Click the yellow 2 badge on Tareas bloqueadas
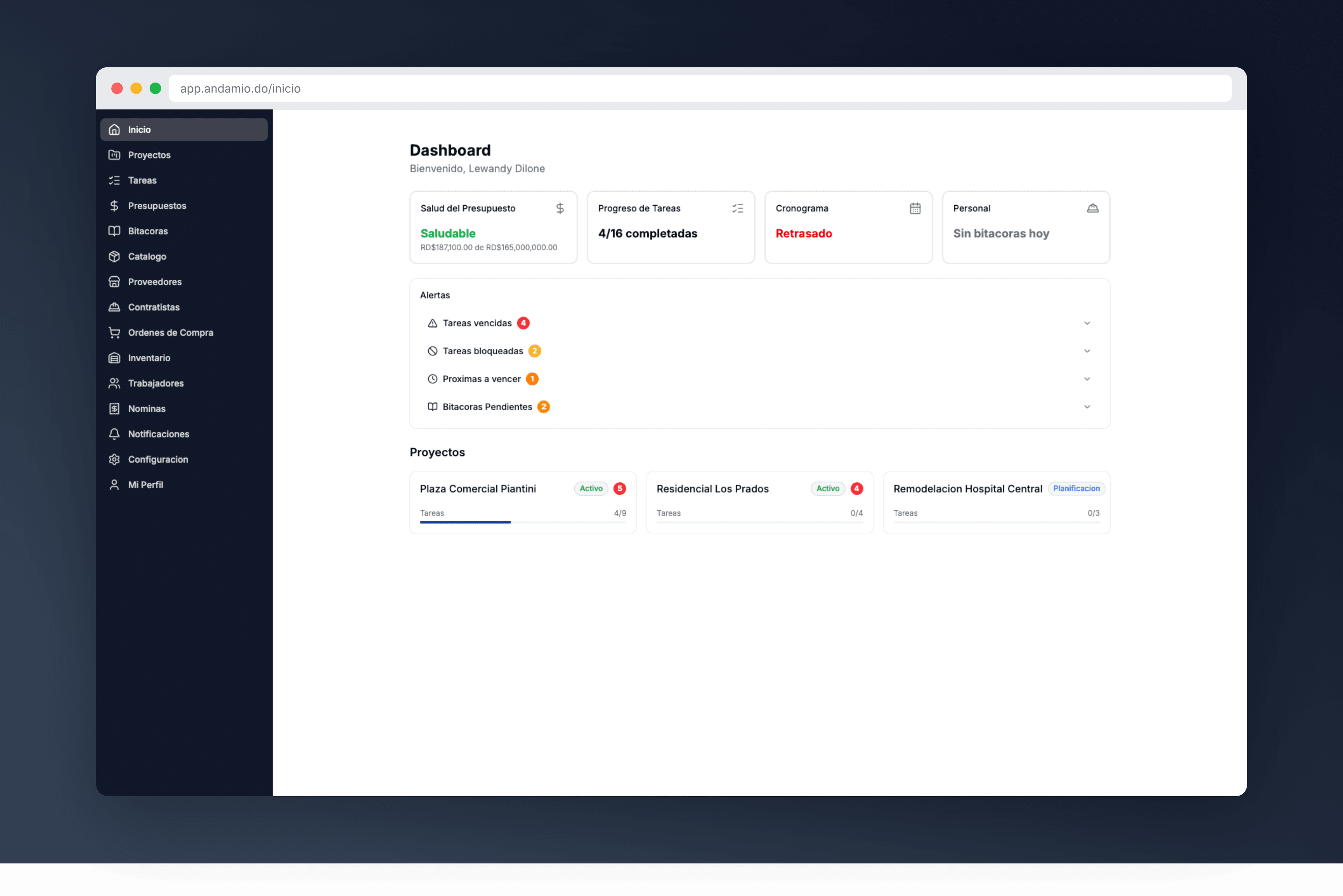Screen dimensions: 1343x896 [534, 351]
